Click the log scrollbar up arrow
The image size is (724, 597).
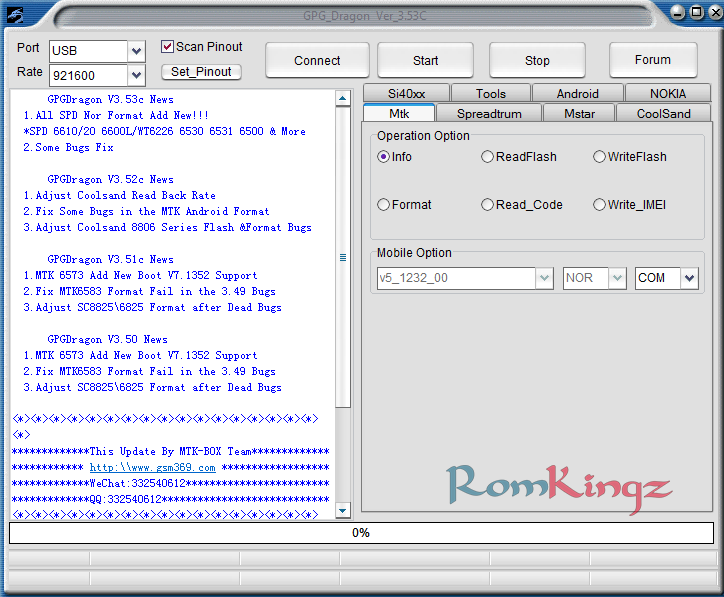[x=343, y=98]
